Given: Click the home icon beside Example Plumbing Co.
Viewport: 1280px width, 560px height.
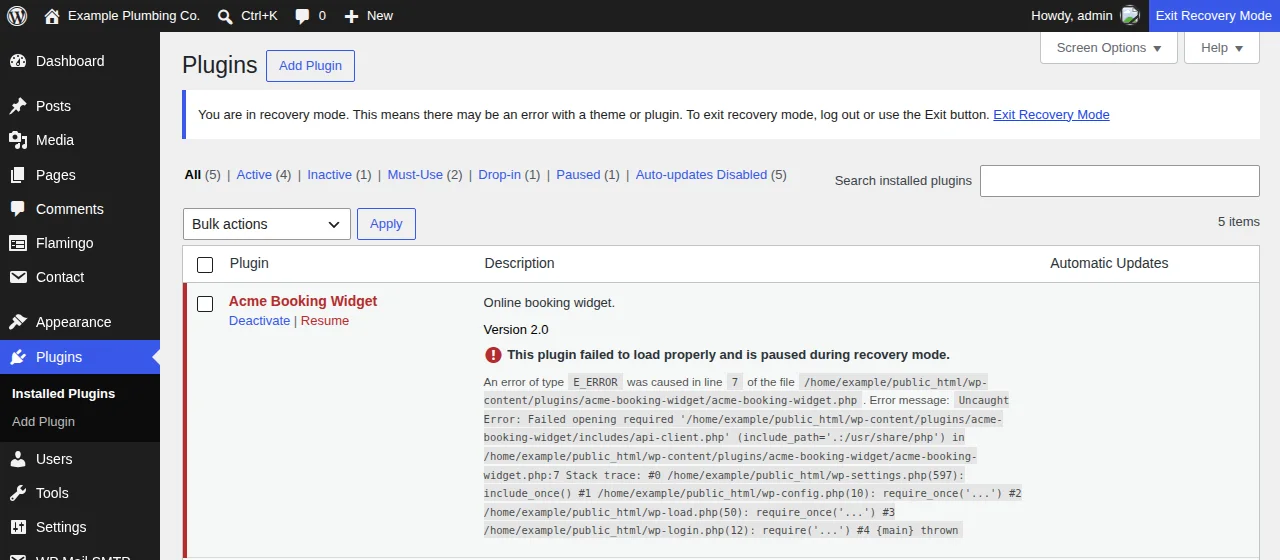Looking at the screenshot, I should tap(52, 16).
